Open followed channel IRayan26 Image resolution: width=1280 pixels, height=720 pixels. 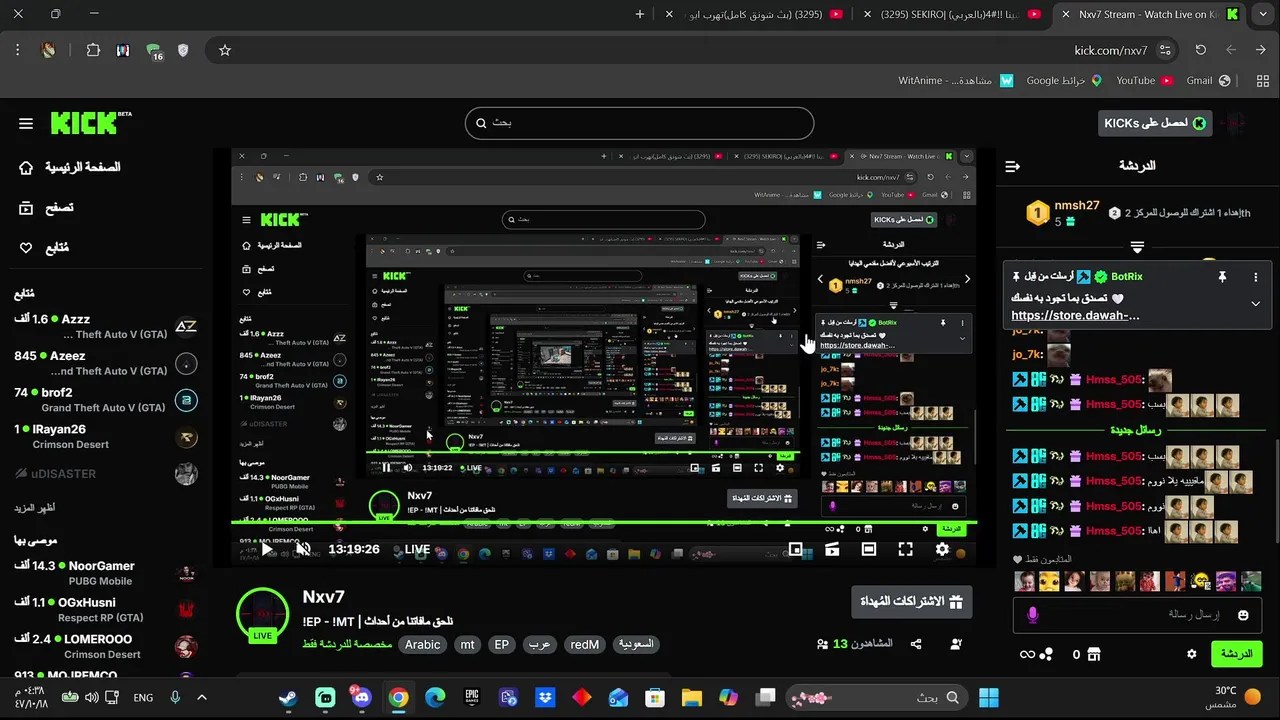tap(105, 437)
